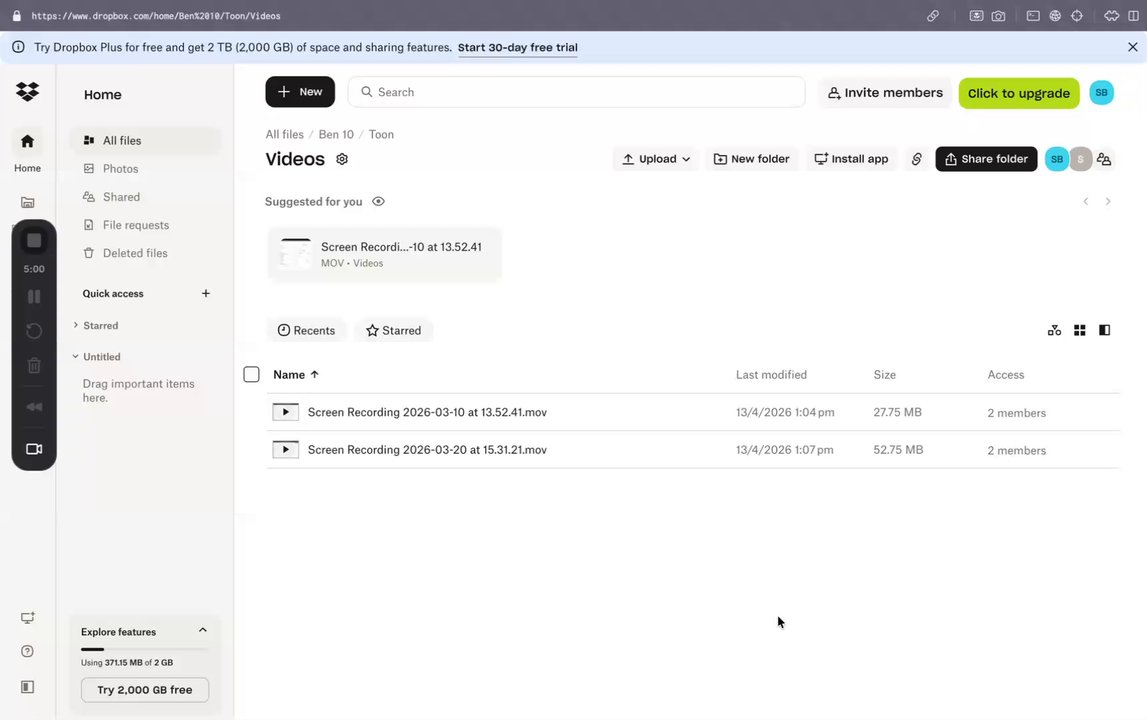Click the New button

click(x=300, y=91)
